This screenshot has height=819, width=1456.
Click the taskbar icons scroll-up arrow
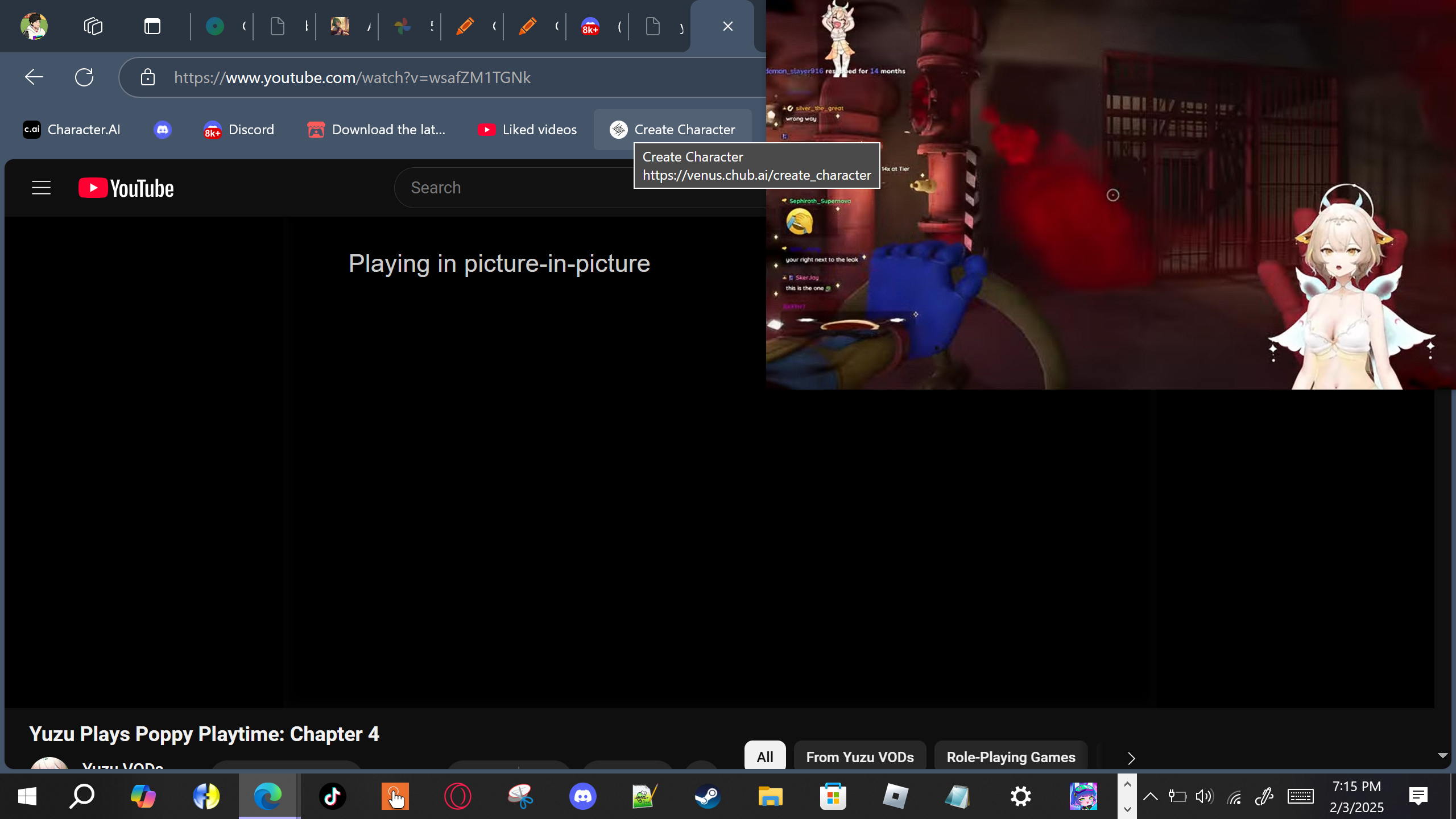[x=1127, y=784]
